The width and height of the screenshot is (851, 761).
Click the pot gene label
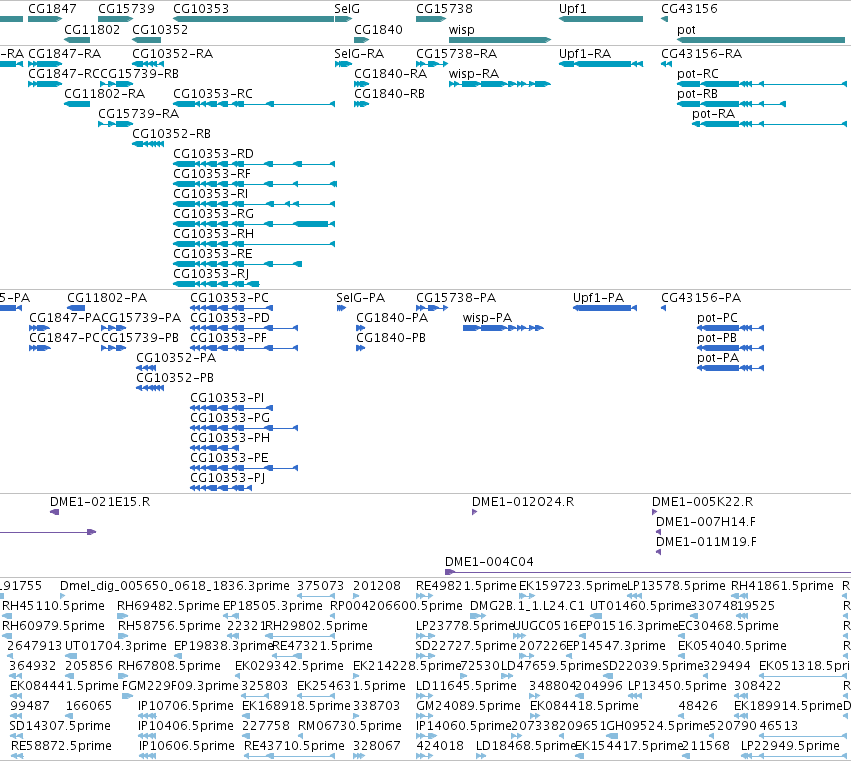pyautogui.click(x=686, y=30)
